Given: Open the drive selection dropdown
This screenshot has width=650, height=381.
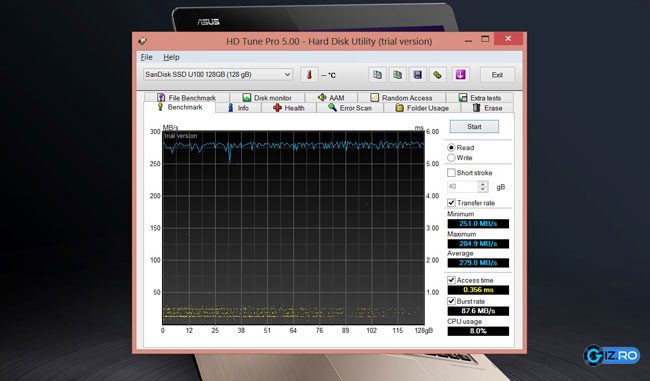Looking at the screenshot, I should coord(218,75).
